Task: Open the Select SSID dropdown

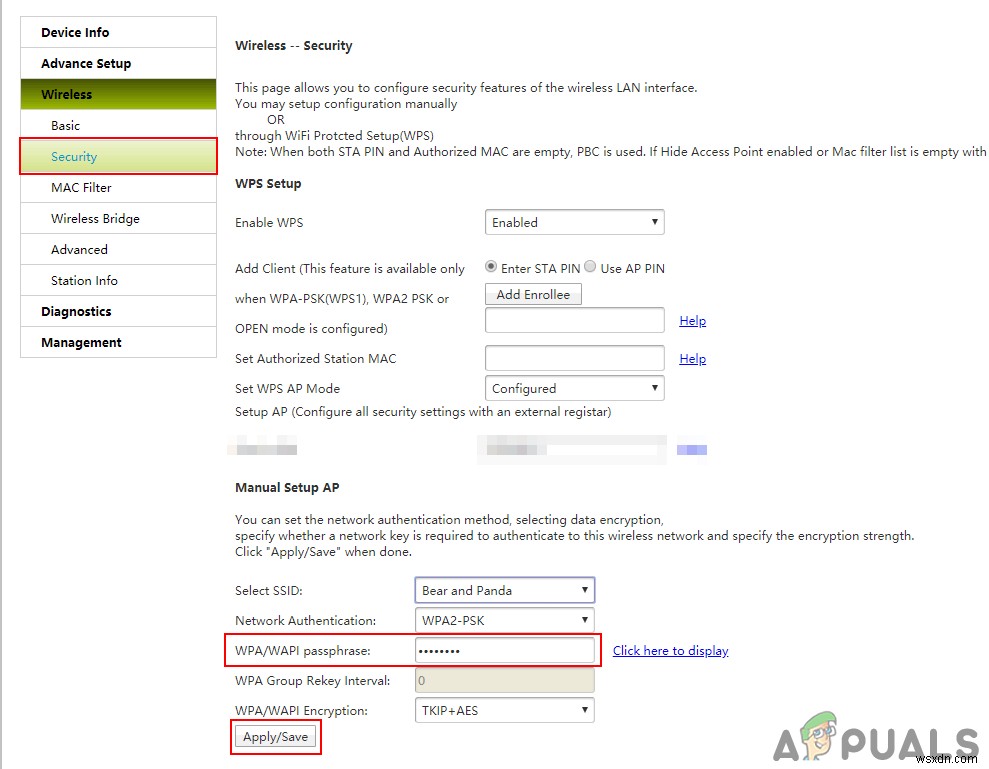Action: (504, 590)
